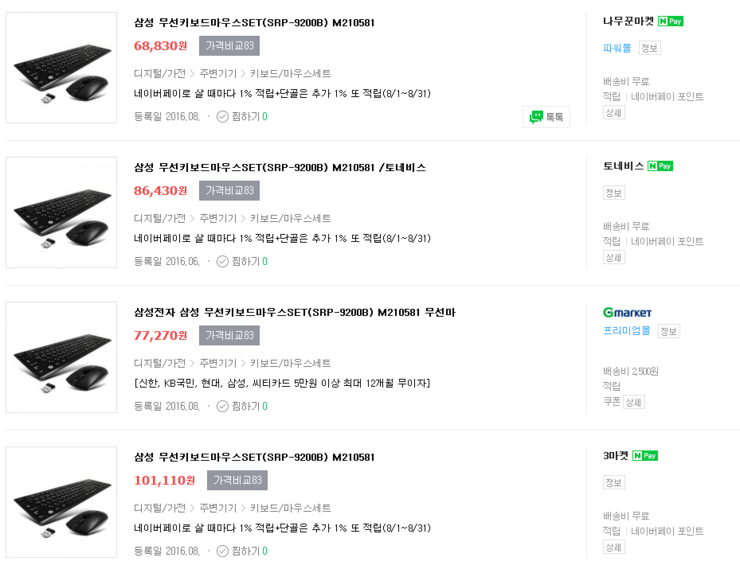Toggle 찜하기 on the 86,430원 listing
The height and width of the screenshot is (573, 740).
tap(241, 262)
